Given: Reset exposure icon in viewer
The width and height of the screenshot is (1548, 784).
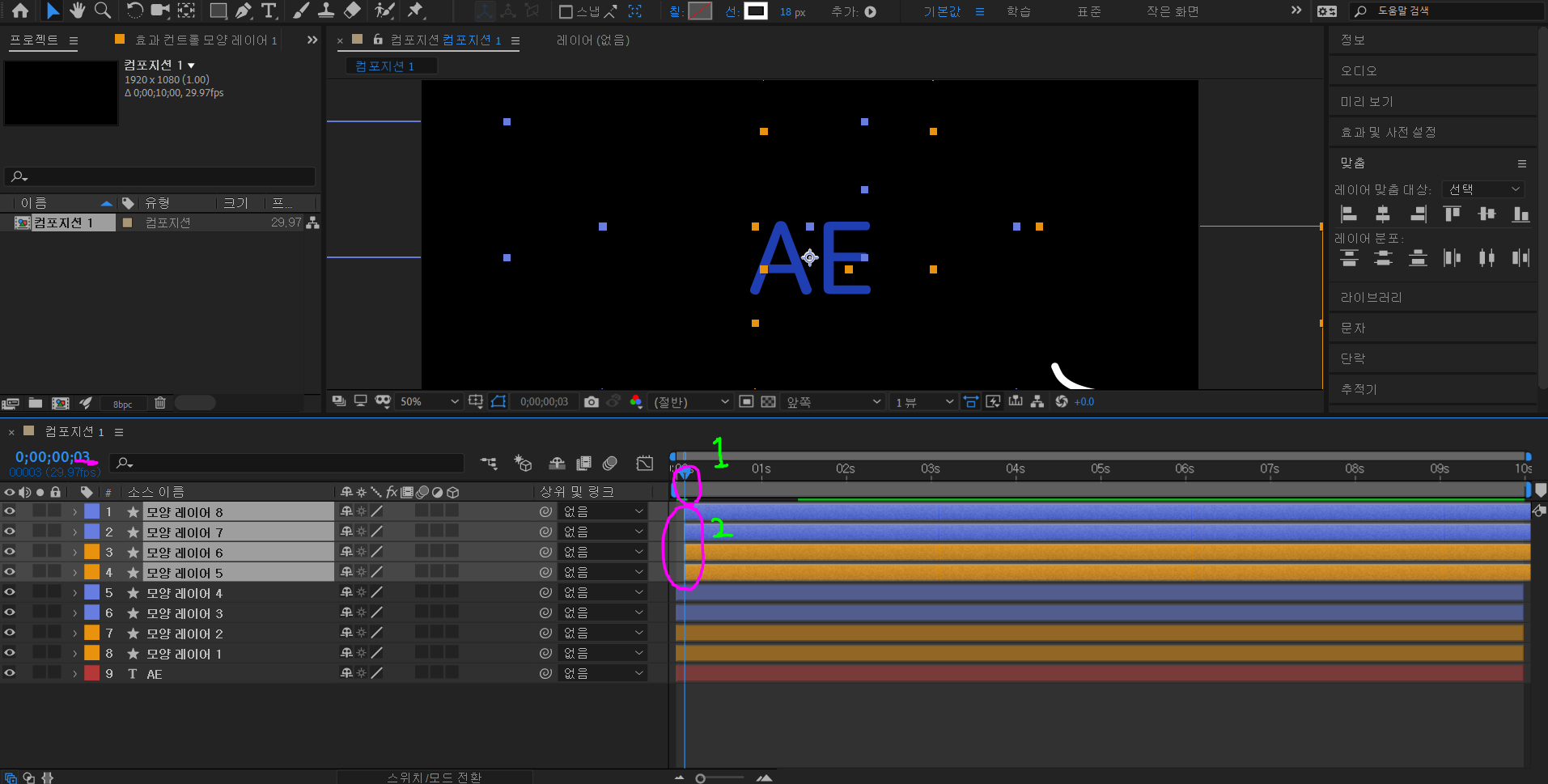Looking at the screenshot, I should (x=1062, y=402).
